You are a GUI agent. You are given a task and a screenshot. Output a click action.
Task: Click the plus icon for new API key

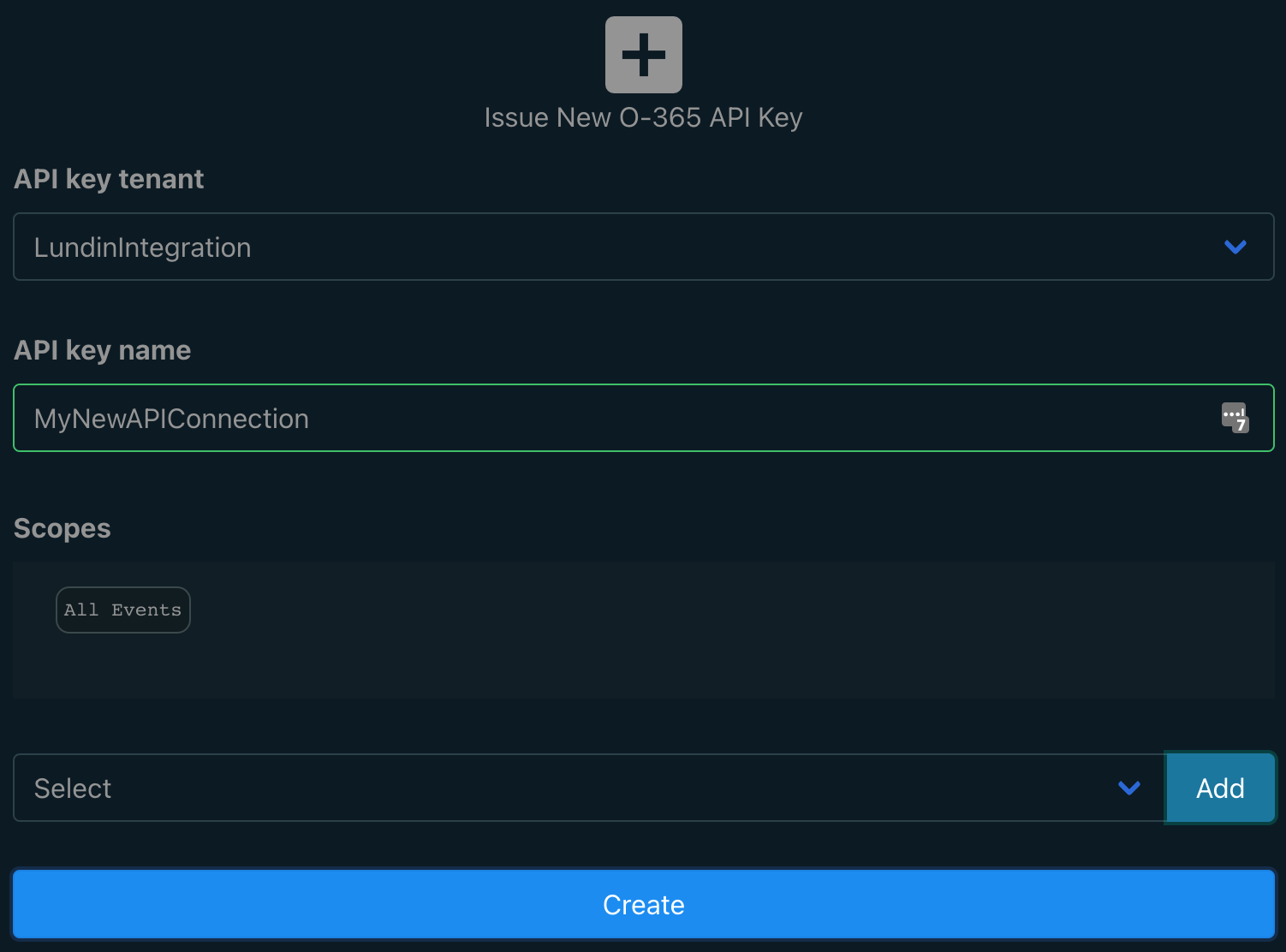pos(644,55)
